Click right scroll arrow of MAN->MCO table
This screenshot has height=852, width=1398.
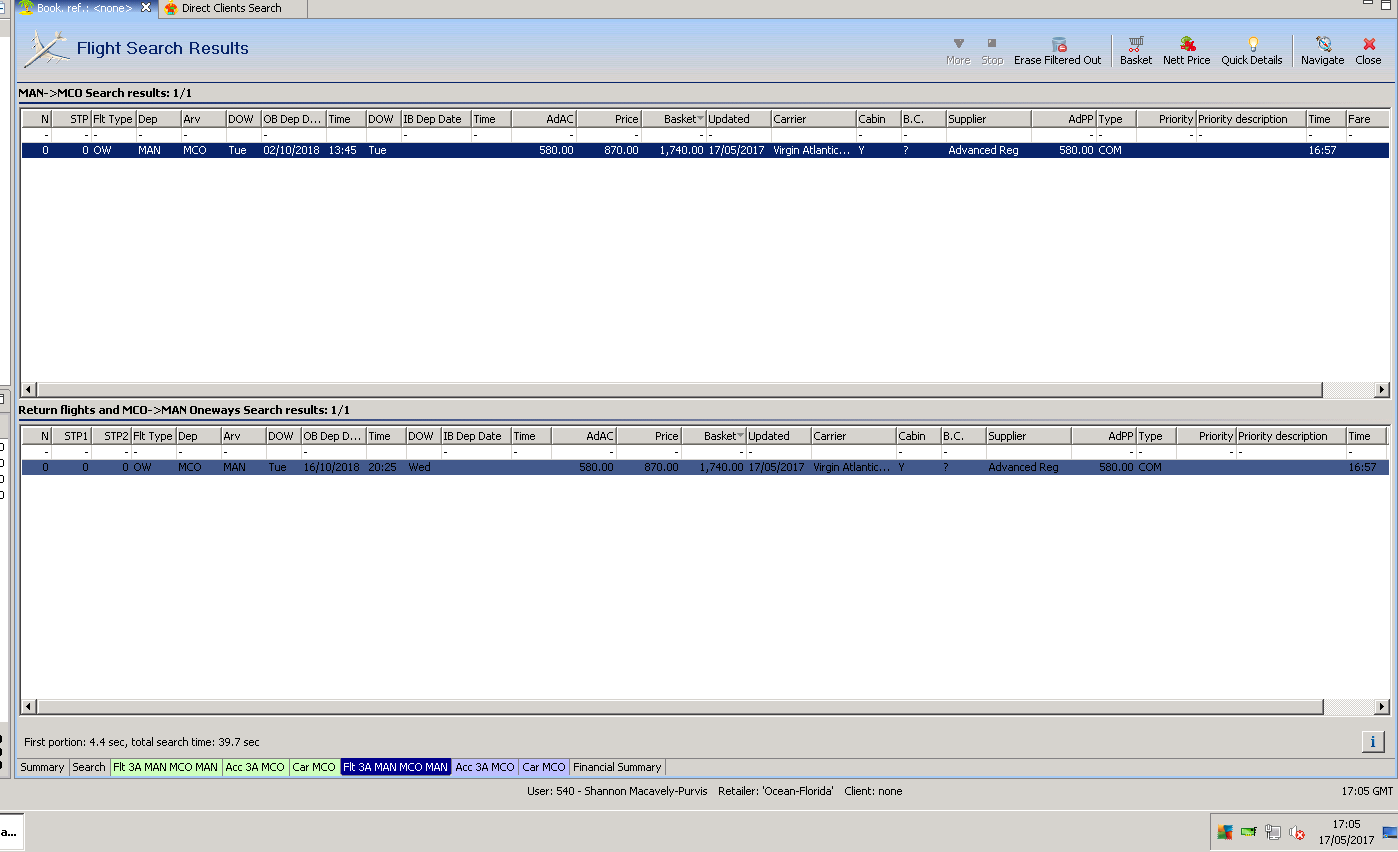point(1382,390)
